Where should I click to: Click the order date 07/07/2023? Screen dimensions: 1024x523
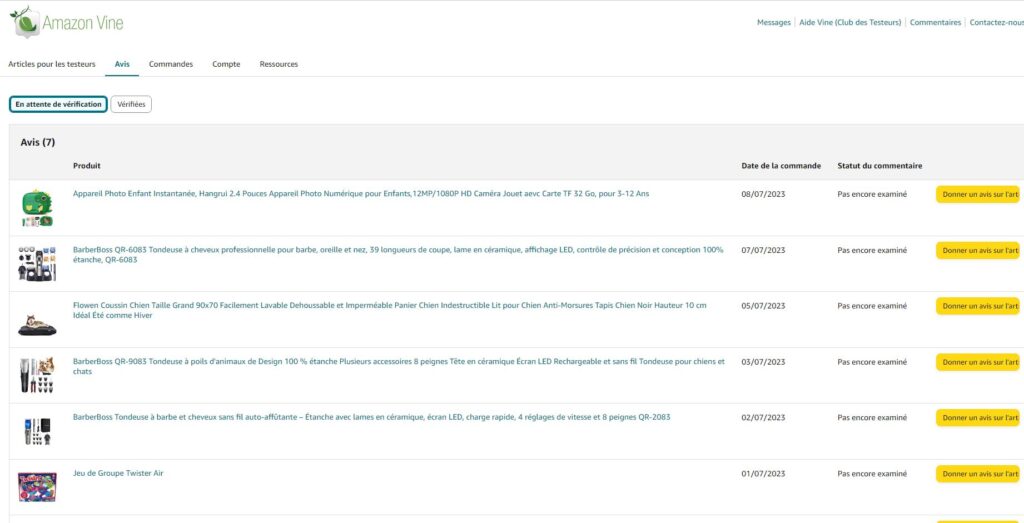(763, 250)
